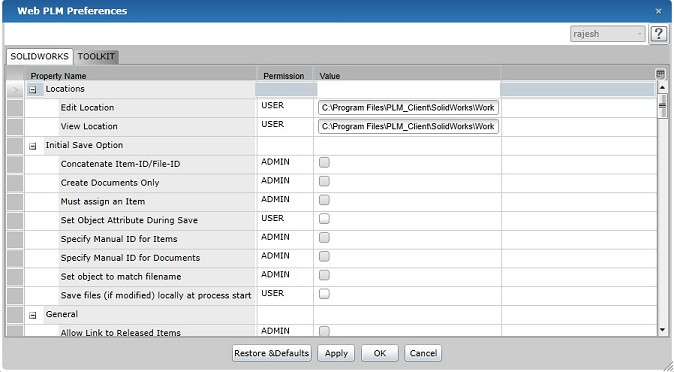Click the scrollbar down arrow
The width and height of the screenshot is (674, 372).
pyautogui.click(x=662, y=330)
